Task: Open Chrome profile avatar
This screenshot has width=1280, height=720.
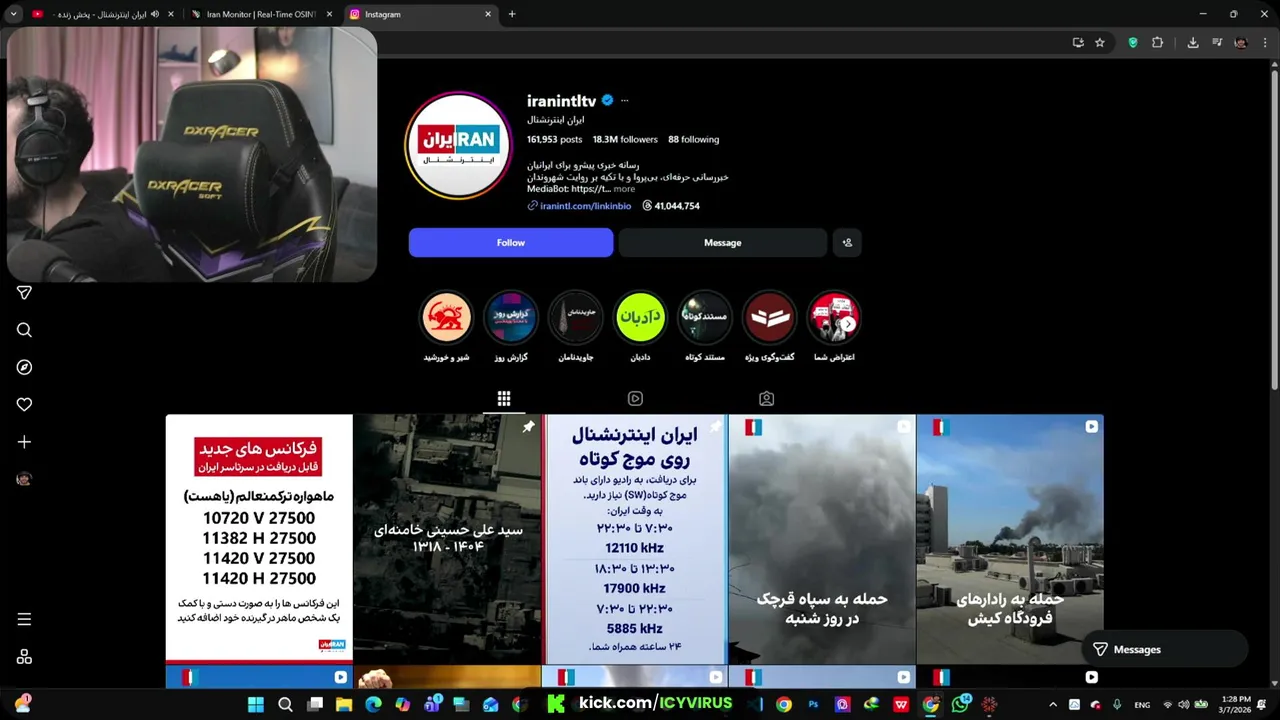Action: tap(1241, 43)
